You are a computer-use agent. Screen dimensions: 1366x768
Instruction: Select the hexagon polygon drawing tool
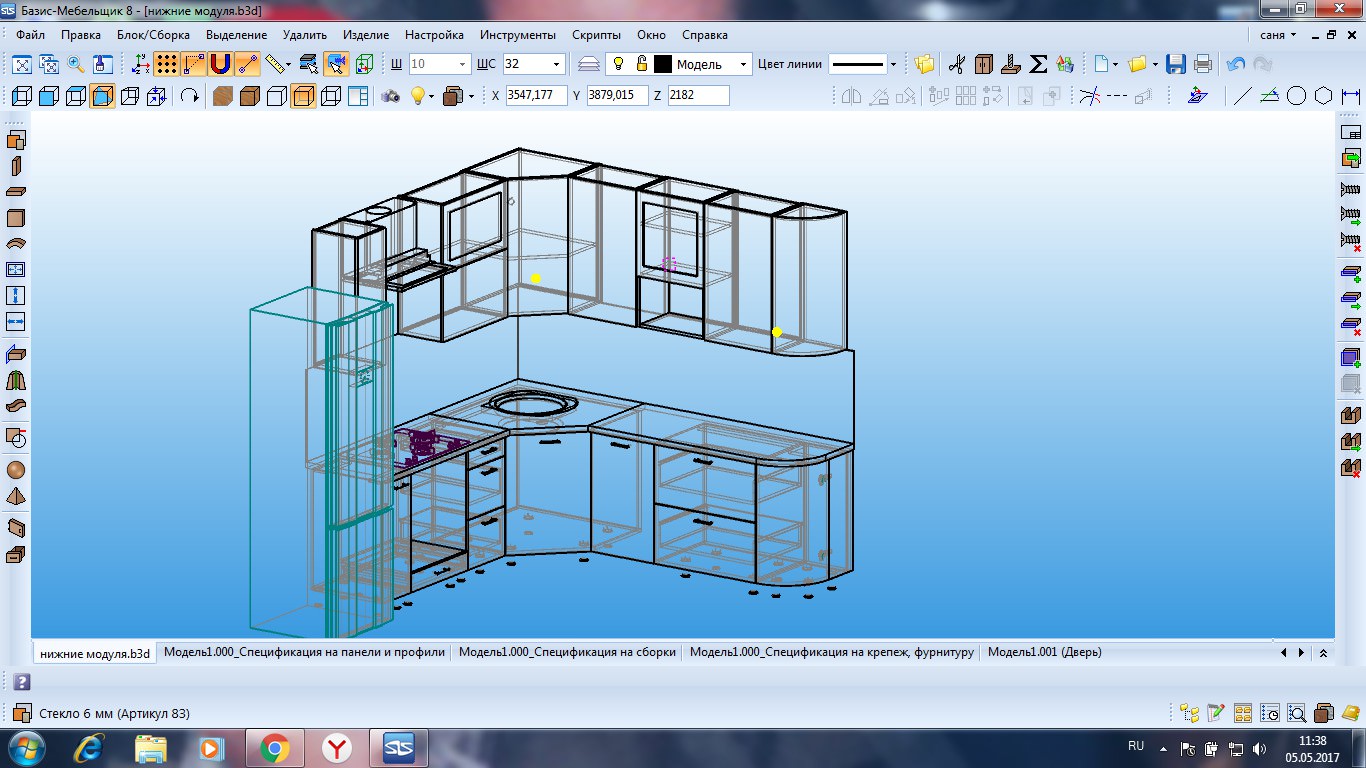[1324, 96]
